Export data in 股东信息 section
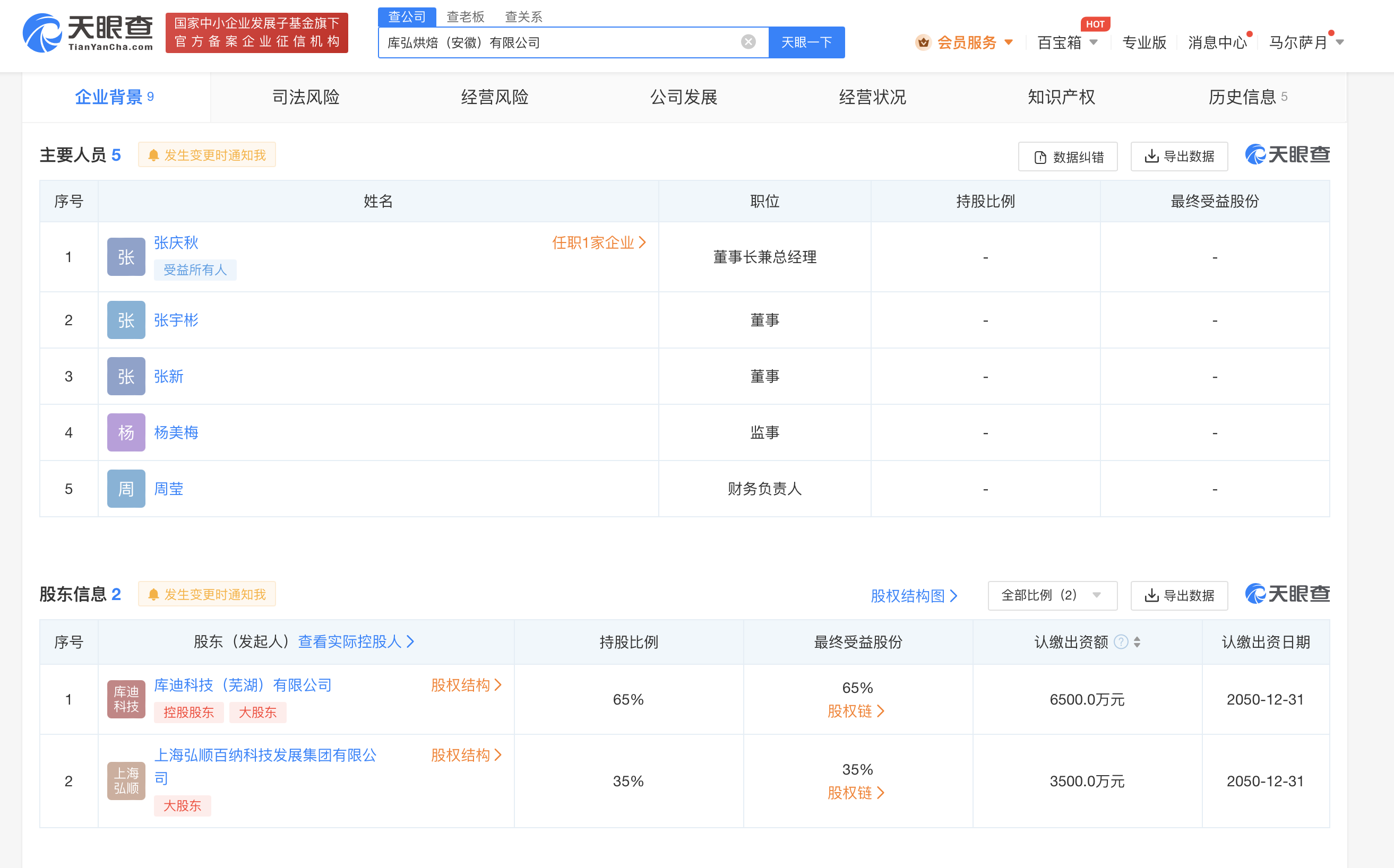The image size is (1394, 868). pos(1179,596)
